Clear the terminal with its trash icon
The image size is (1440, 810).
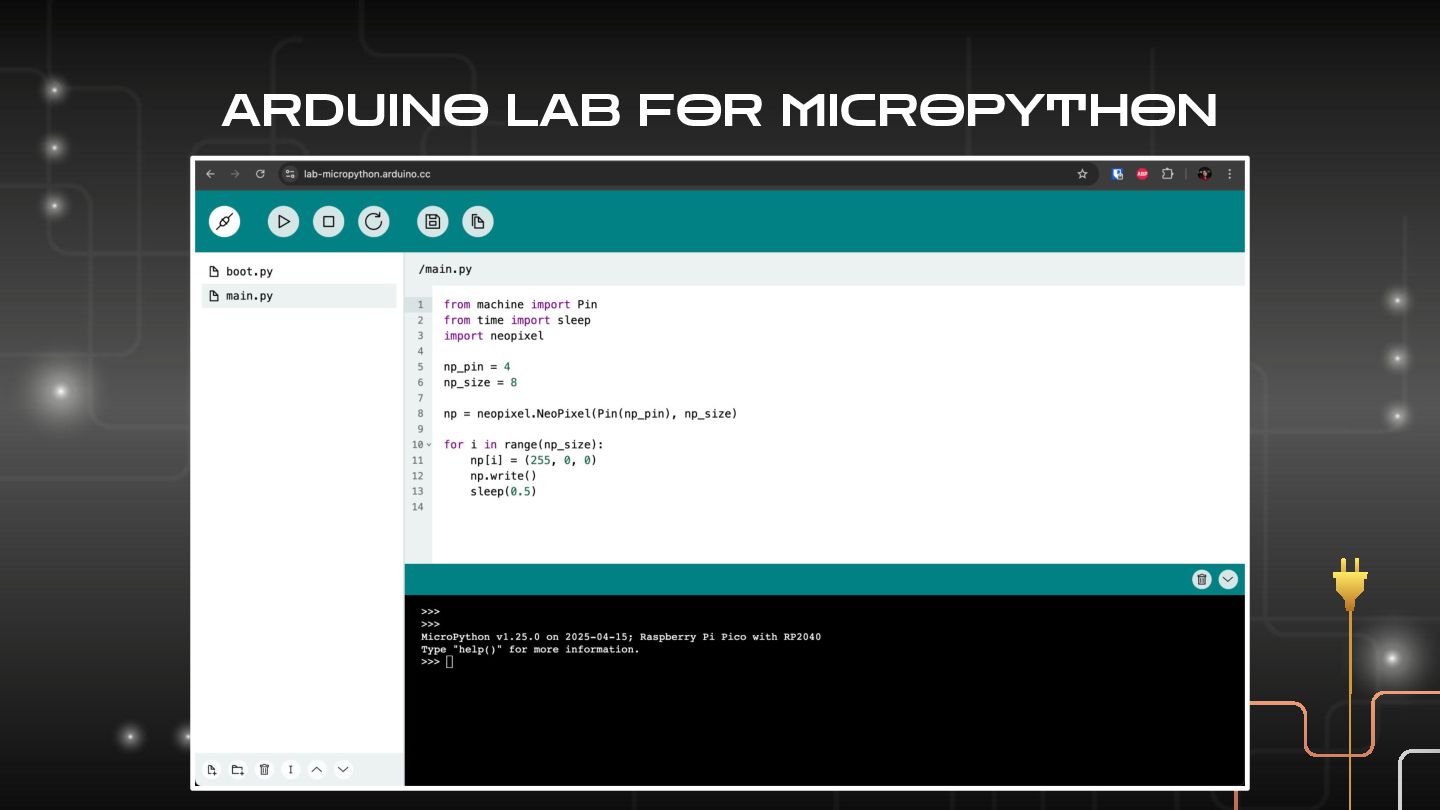tap(1202, 579)
